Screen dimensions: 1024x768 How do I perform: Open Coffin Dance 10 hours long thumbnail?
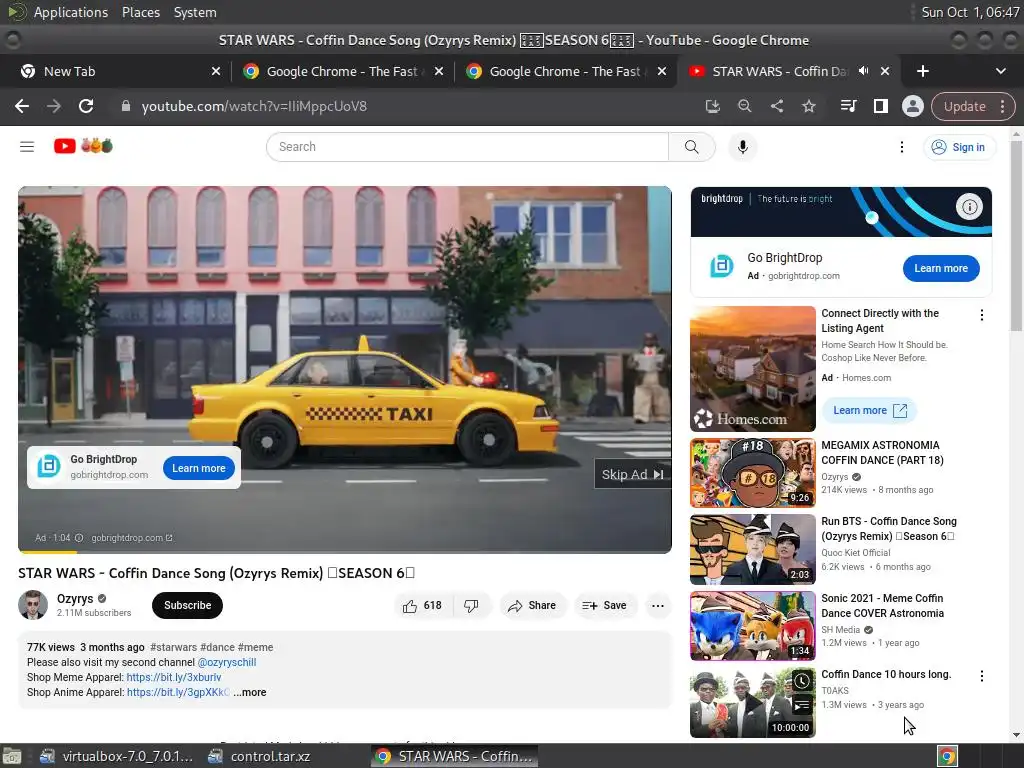click(752, 703)
